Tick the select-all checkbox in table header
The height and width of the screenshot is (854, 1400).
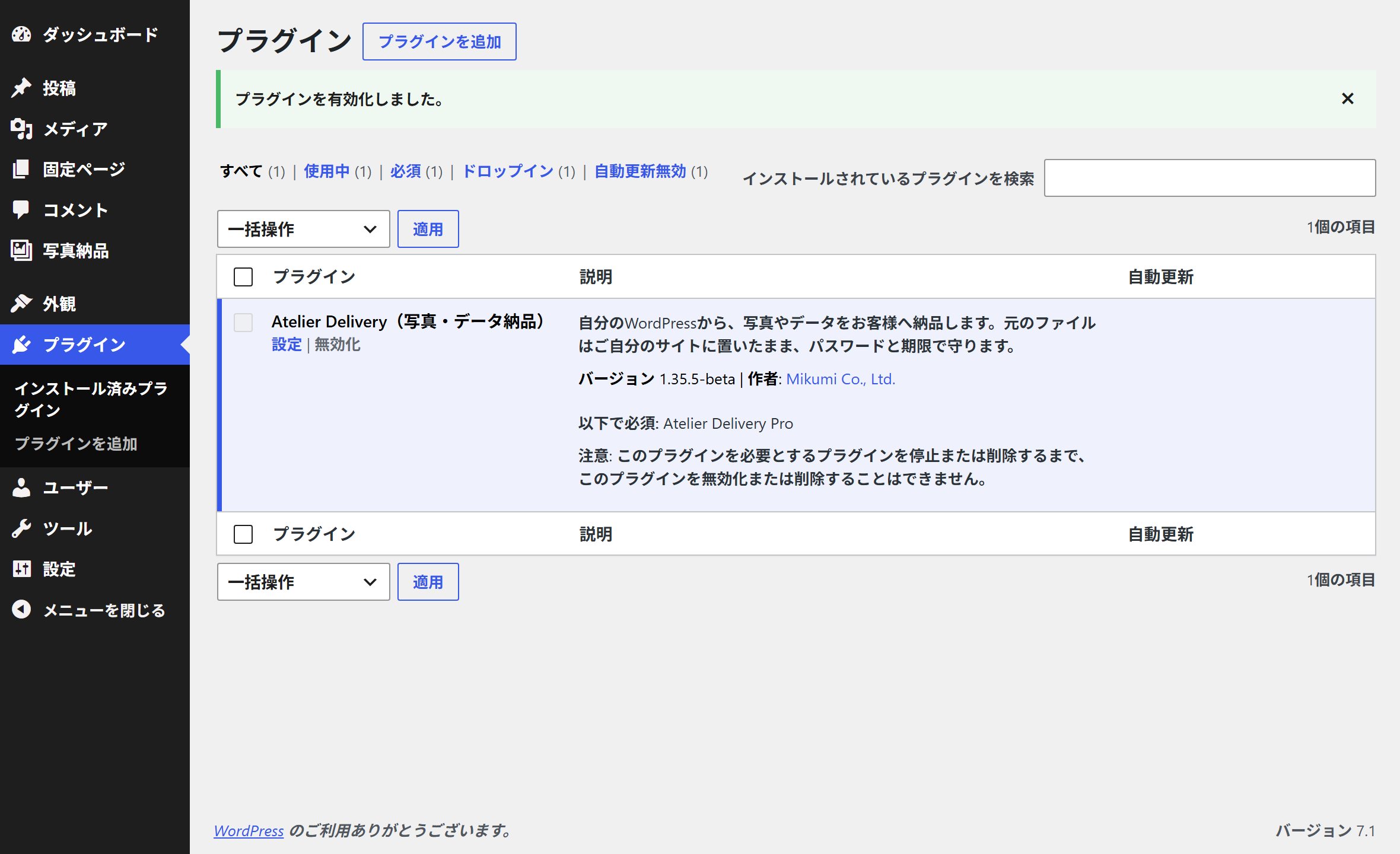(243, 277)
